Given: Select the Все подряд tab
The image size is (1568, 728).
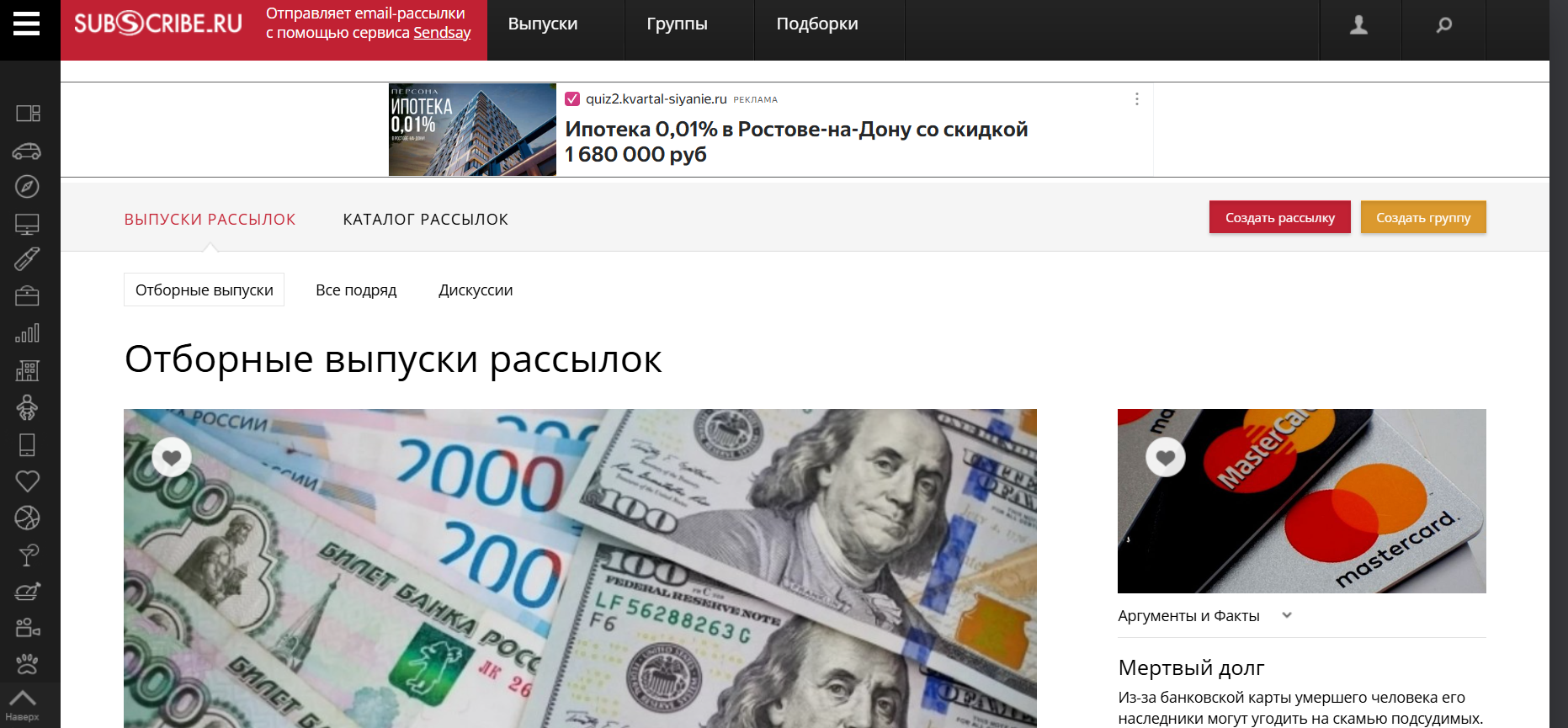Looking at the screenshot, I should [356, 290].
